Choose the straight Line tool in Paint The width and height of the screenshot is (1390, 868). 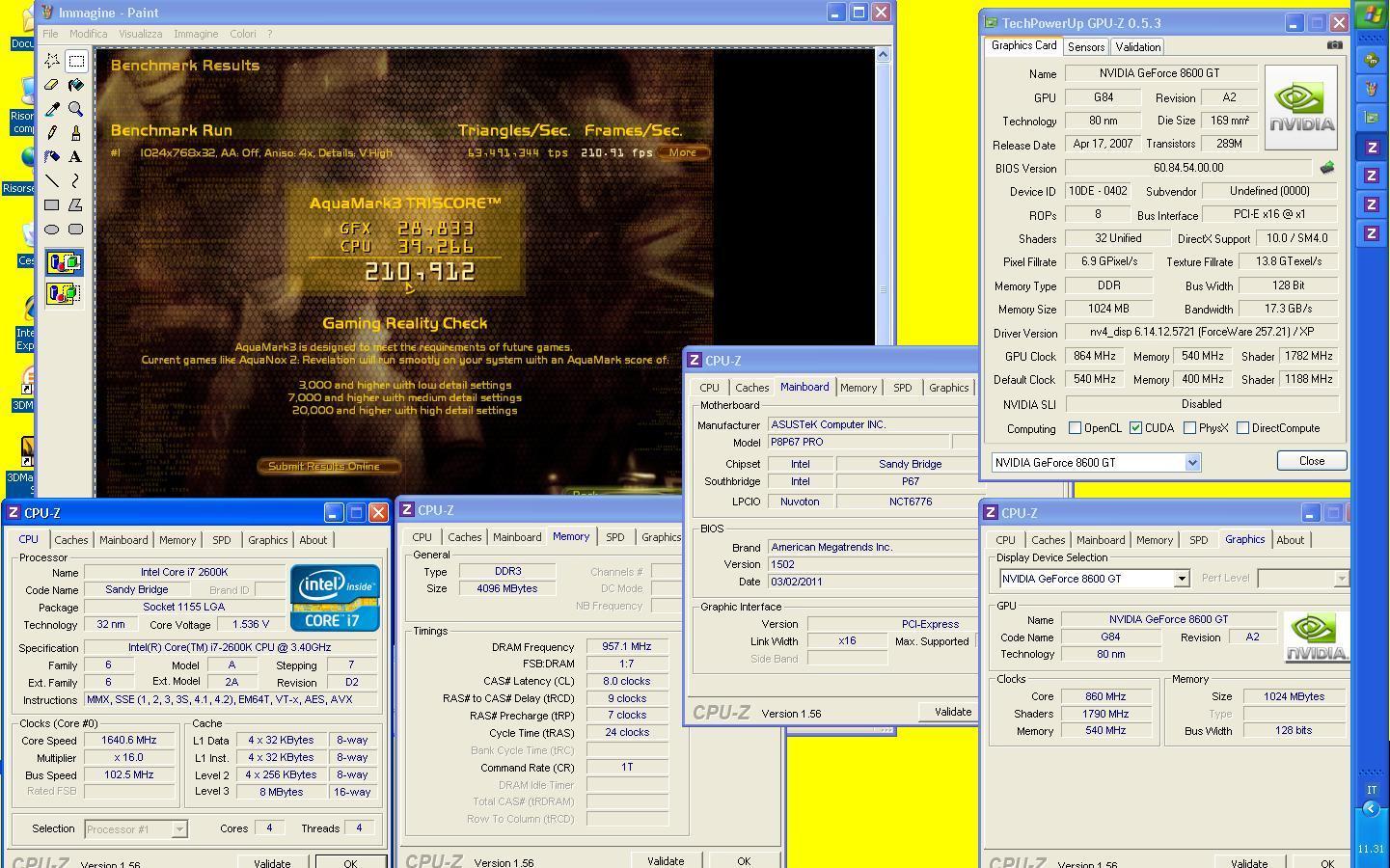[52, 180]
